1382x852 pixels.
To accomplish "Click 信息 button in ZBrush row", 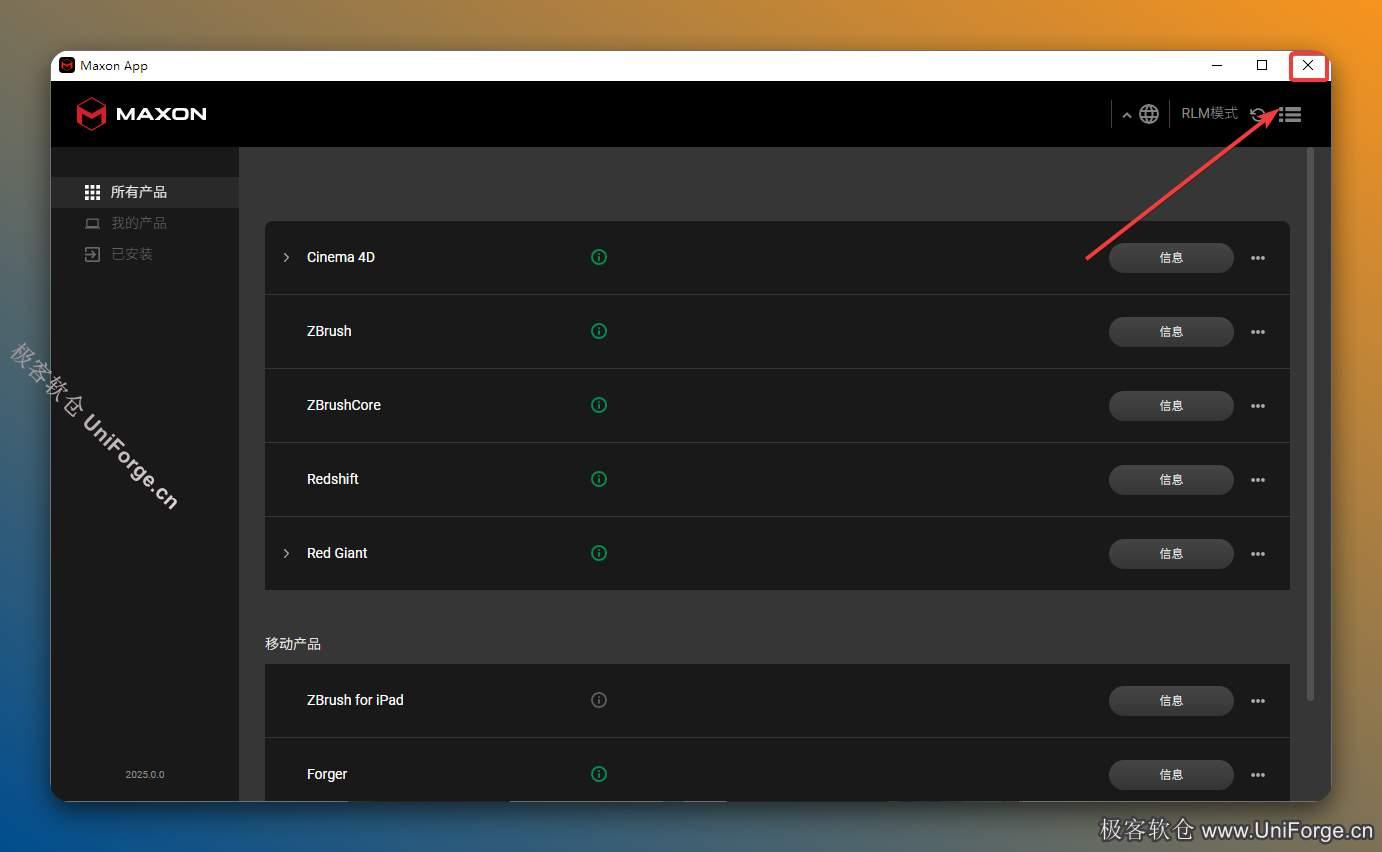I will [x=1171, y=332].
